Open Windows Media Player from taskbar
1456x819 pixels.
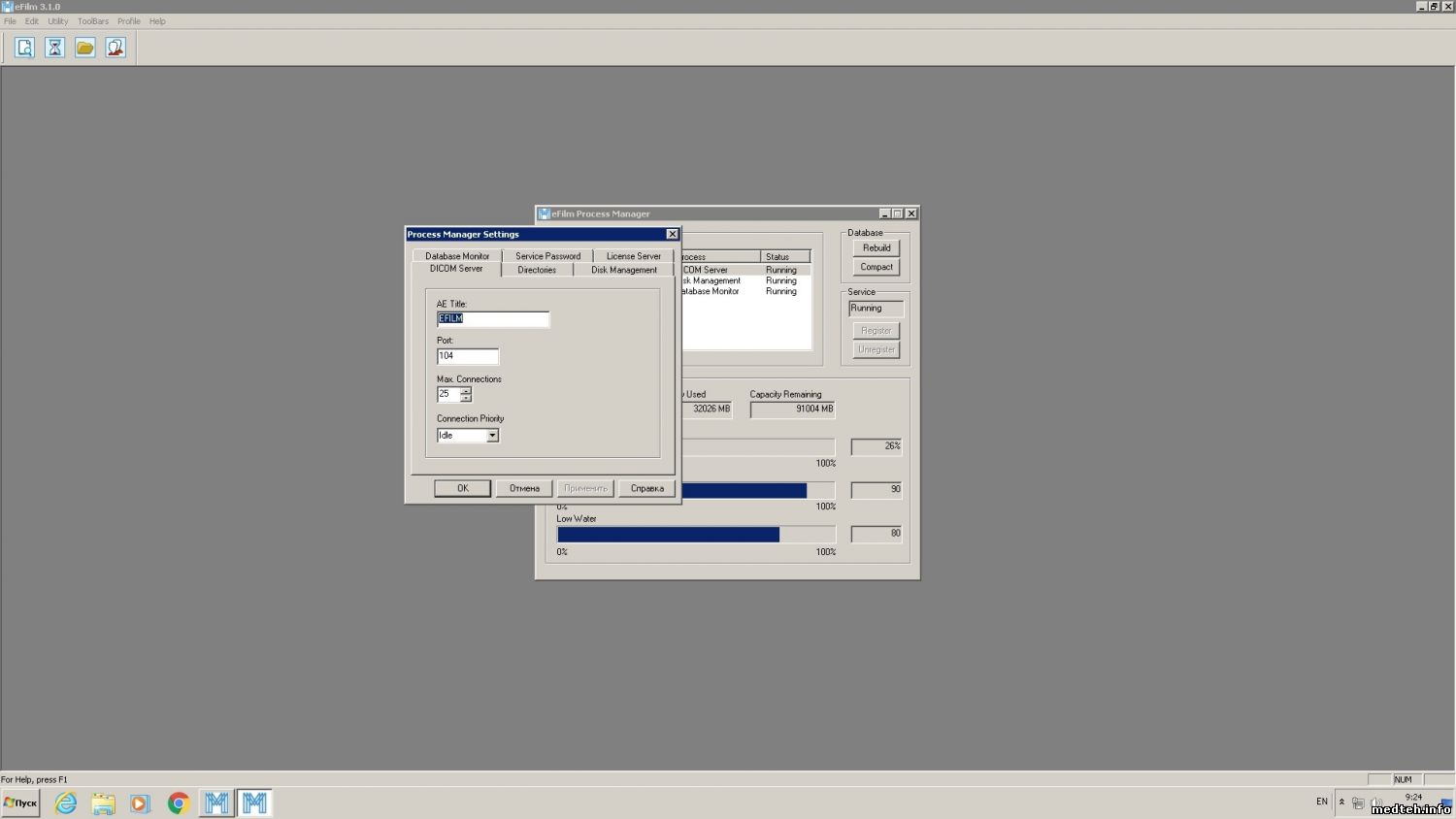(x=140, y=803)
